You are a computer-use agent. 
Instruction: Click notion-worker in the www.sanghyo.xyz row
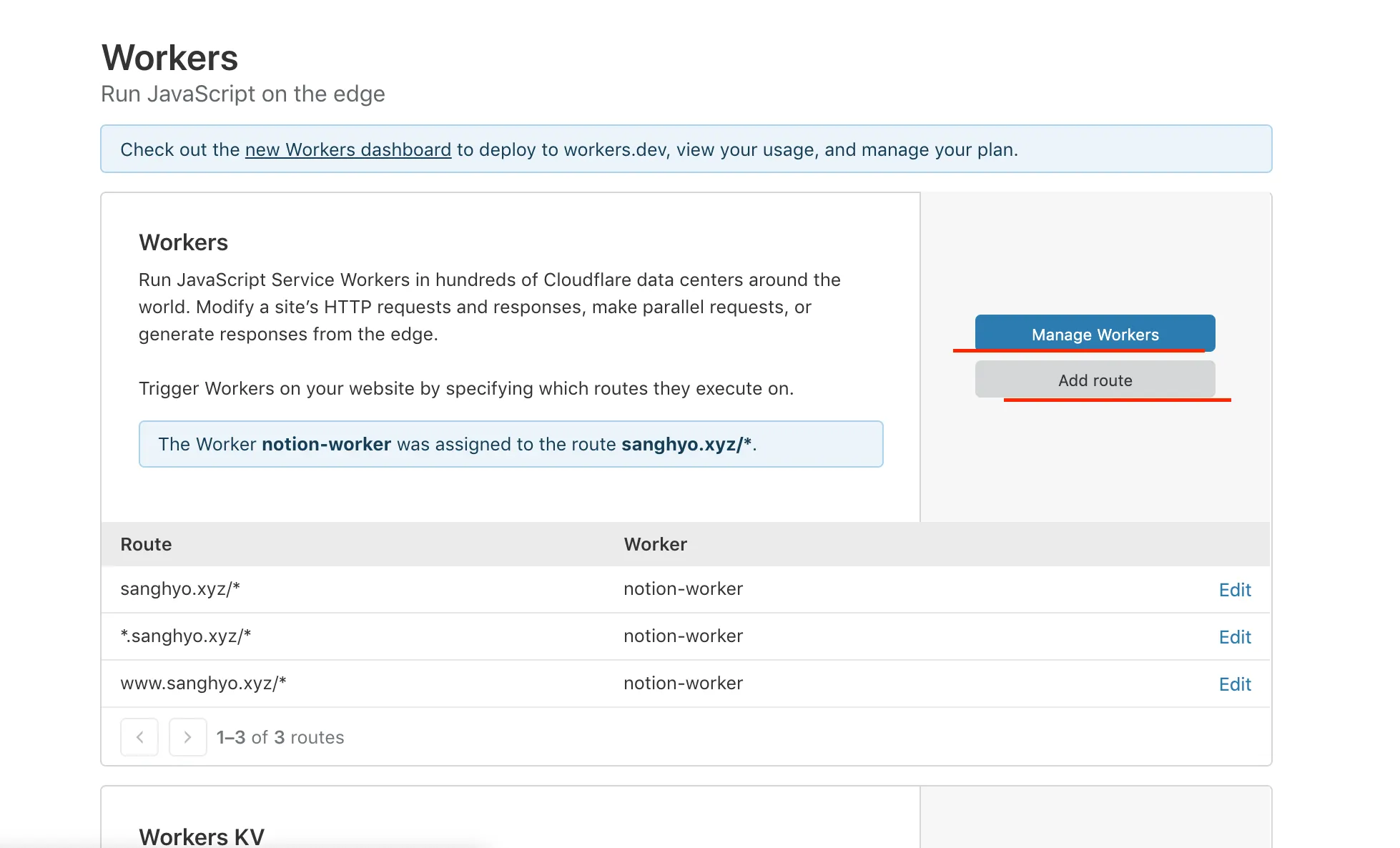tap(683, 683)
